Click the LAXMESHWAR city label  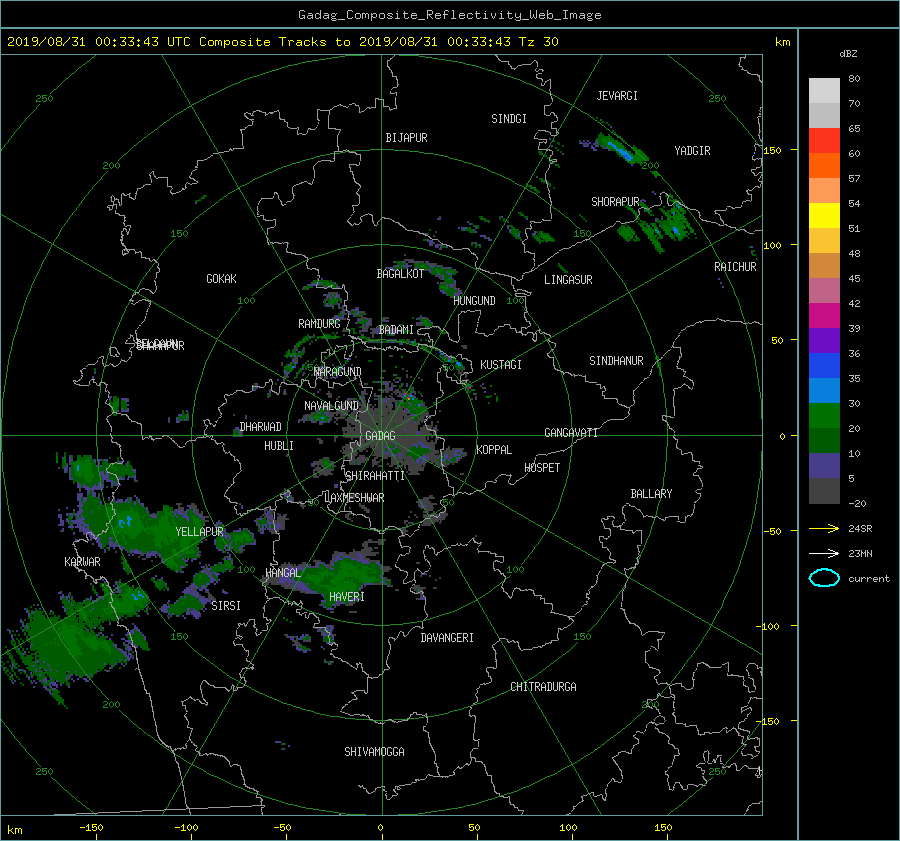pyautogui.click(x=354, y=498)
